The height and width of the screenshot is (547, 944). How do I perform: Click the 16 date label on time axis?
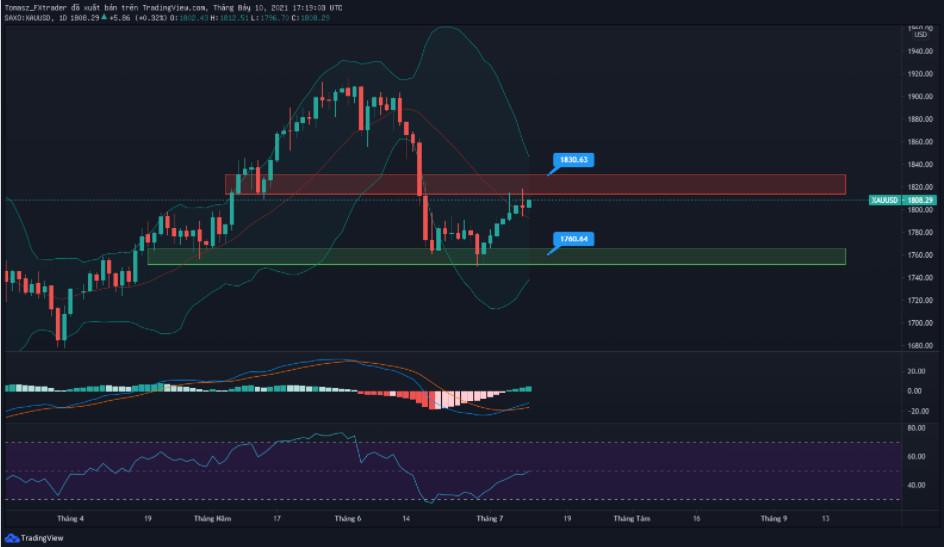(x=697, y=518)
